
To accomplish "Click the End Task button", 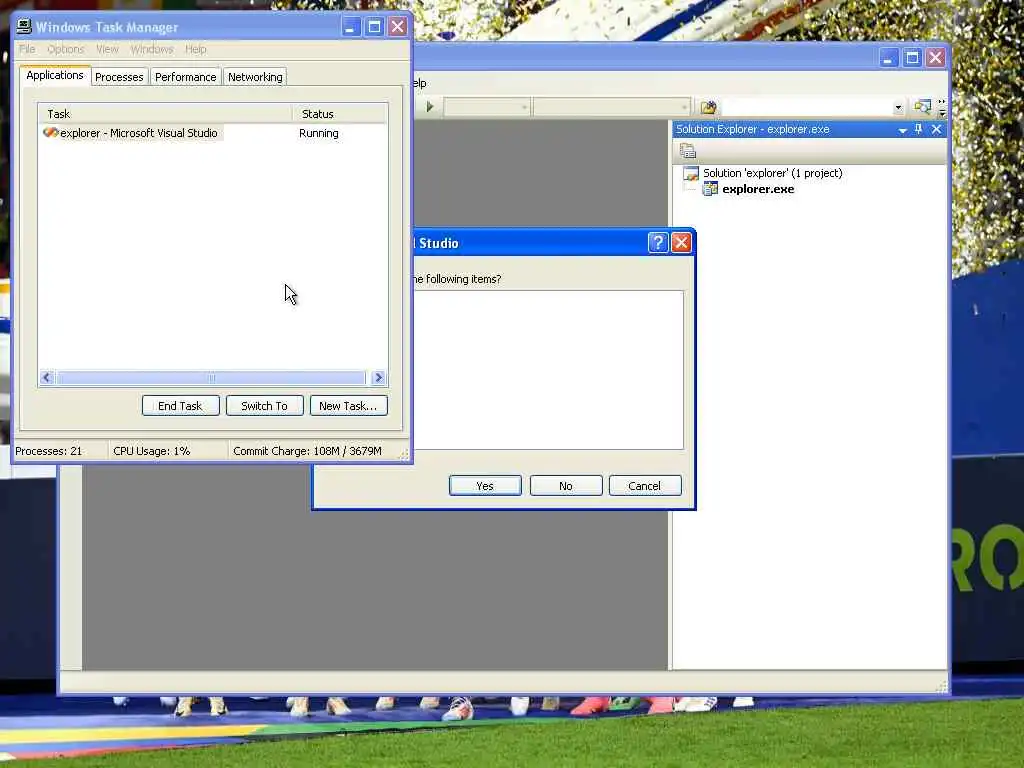I will coord(180,406).
